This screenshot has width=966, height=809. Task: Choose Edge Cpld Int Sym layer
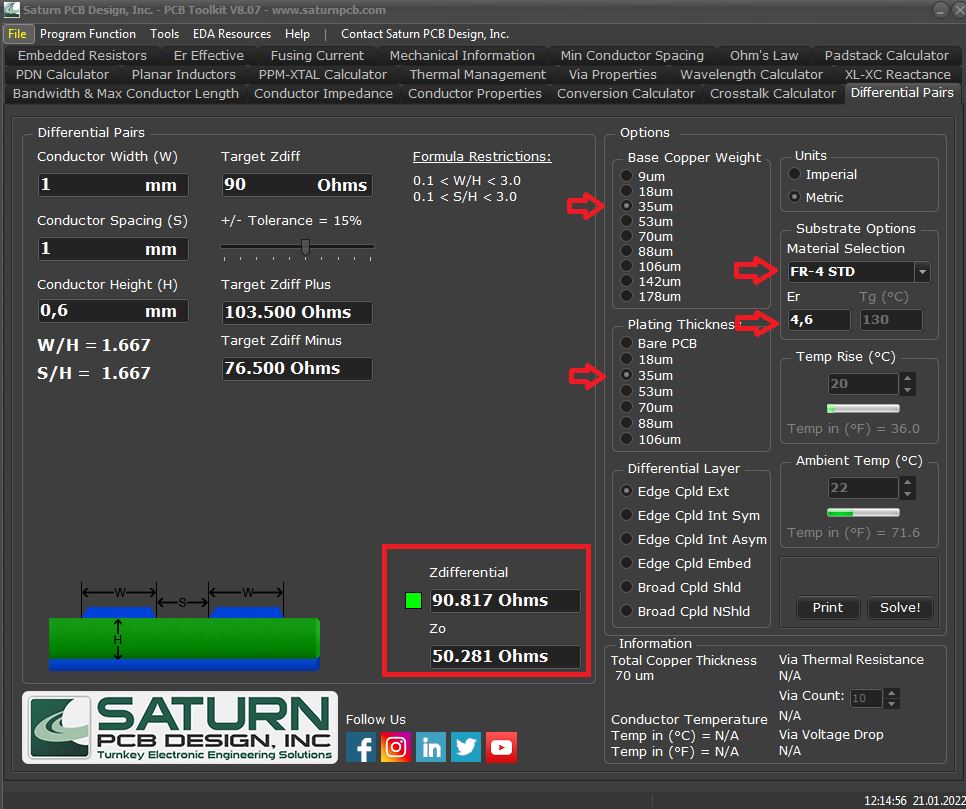627,515
